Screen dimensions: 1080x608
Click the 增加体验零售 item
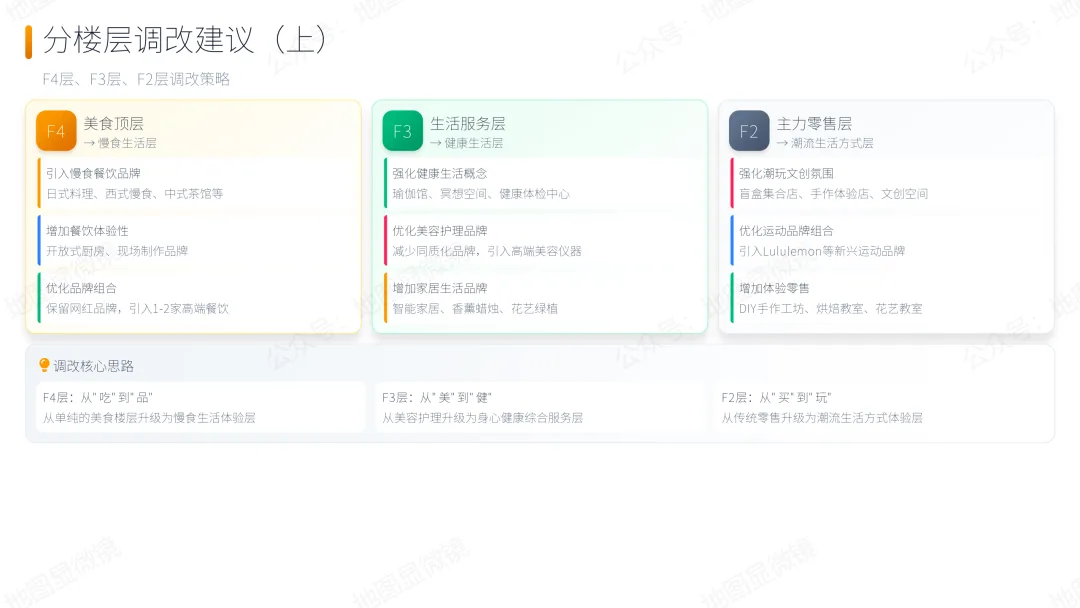click(x=774, y=288)
